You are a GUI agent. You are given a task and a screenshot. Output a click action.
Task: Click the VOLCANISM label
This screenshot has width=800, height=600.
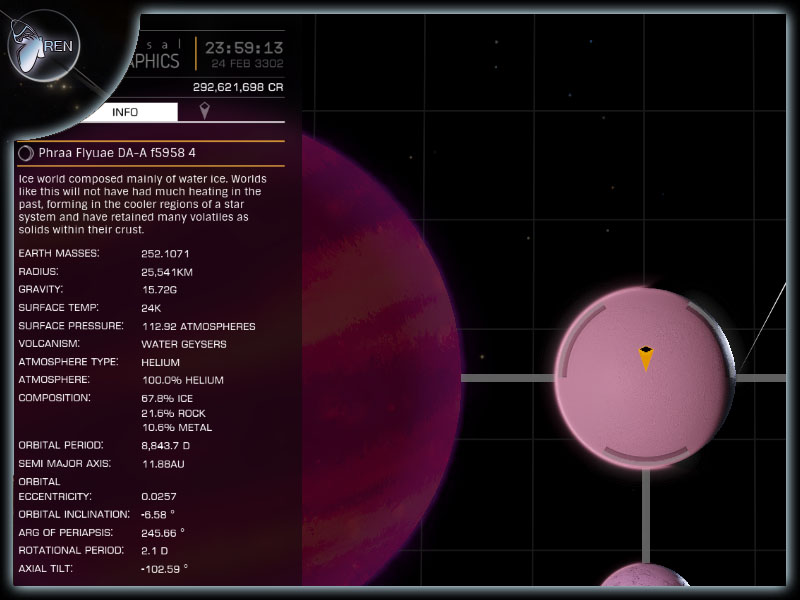49,344
